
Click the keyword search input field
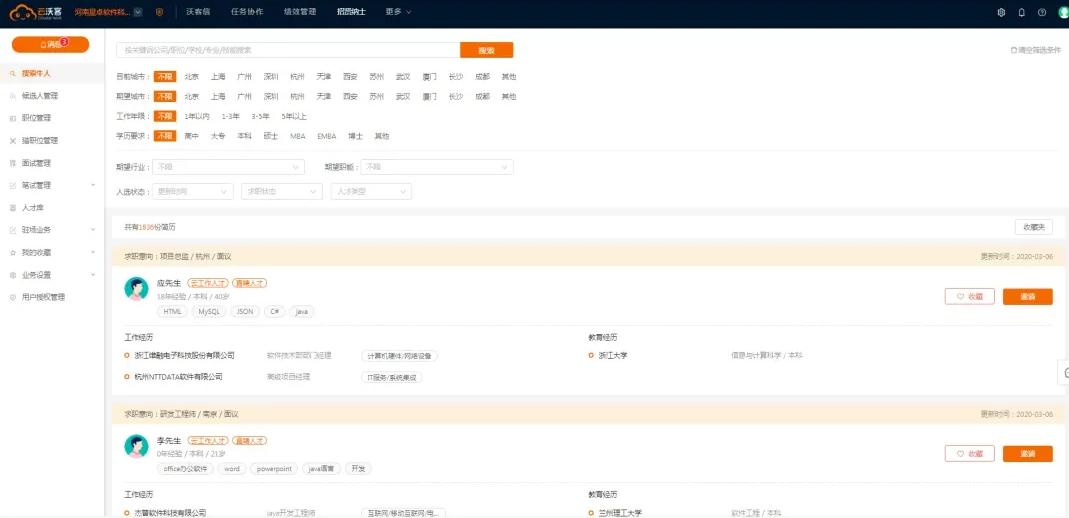tap(288, 50)
